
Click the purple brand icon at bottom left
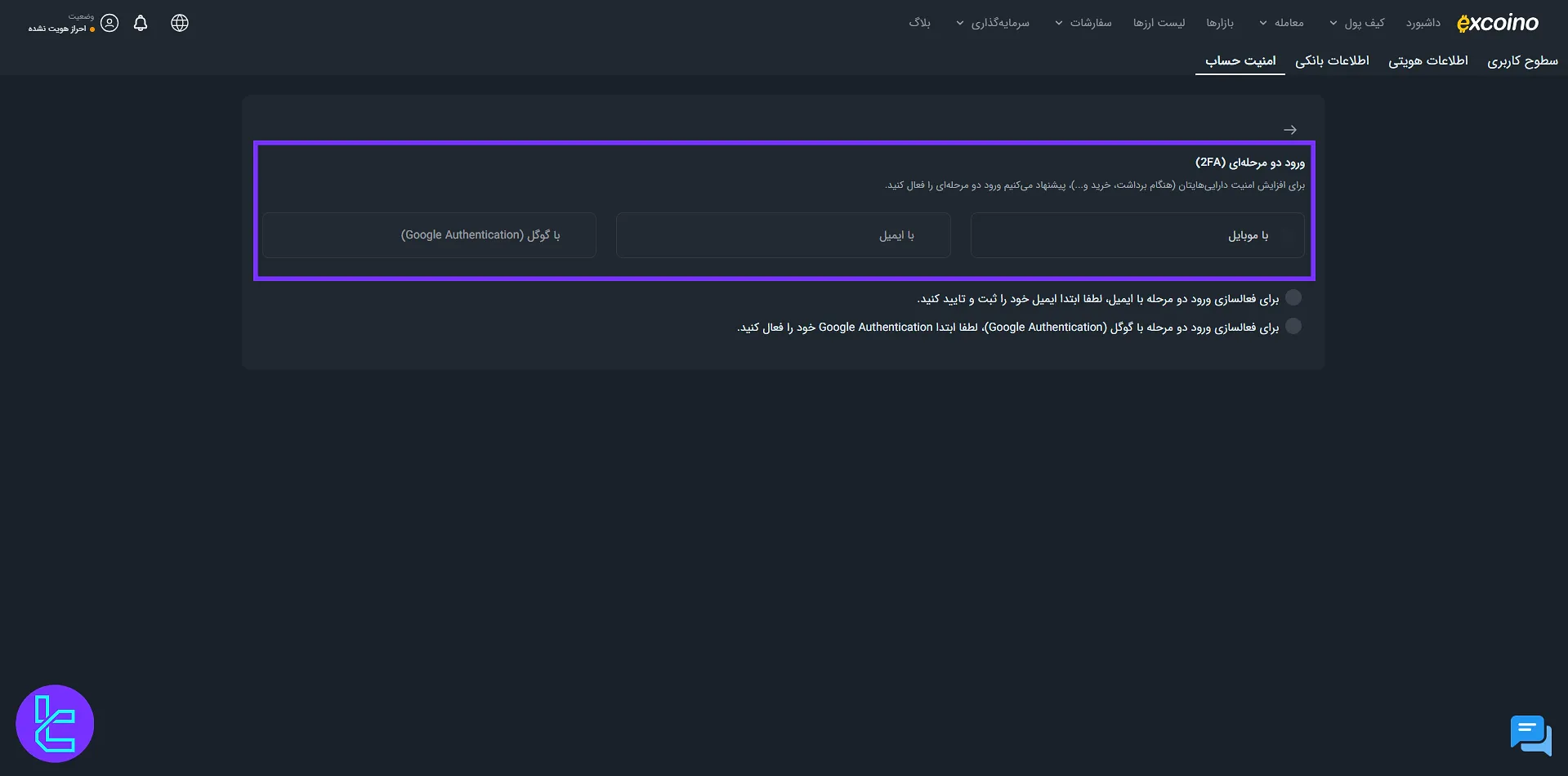(x=55, y=723)
